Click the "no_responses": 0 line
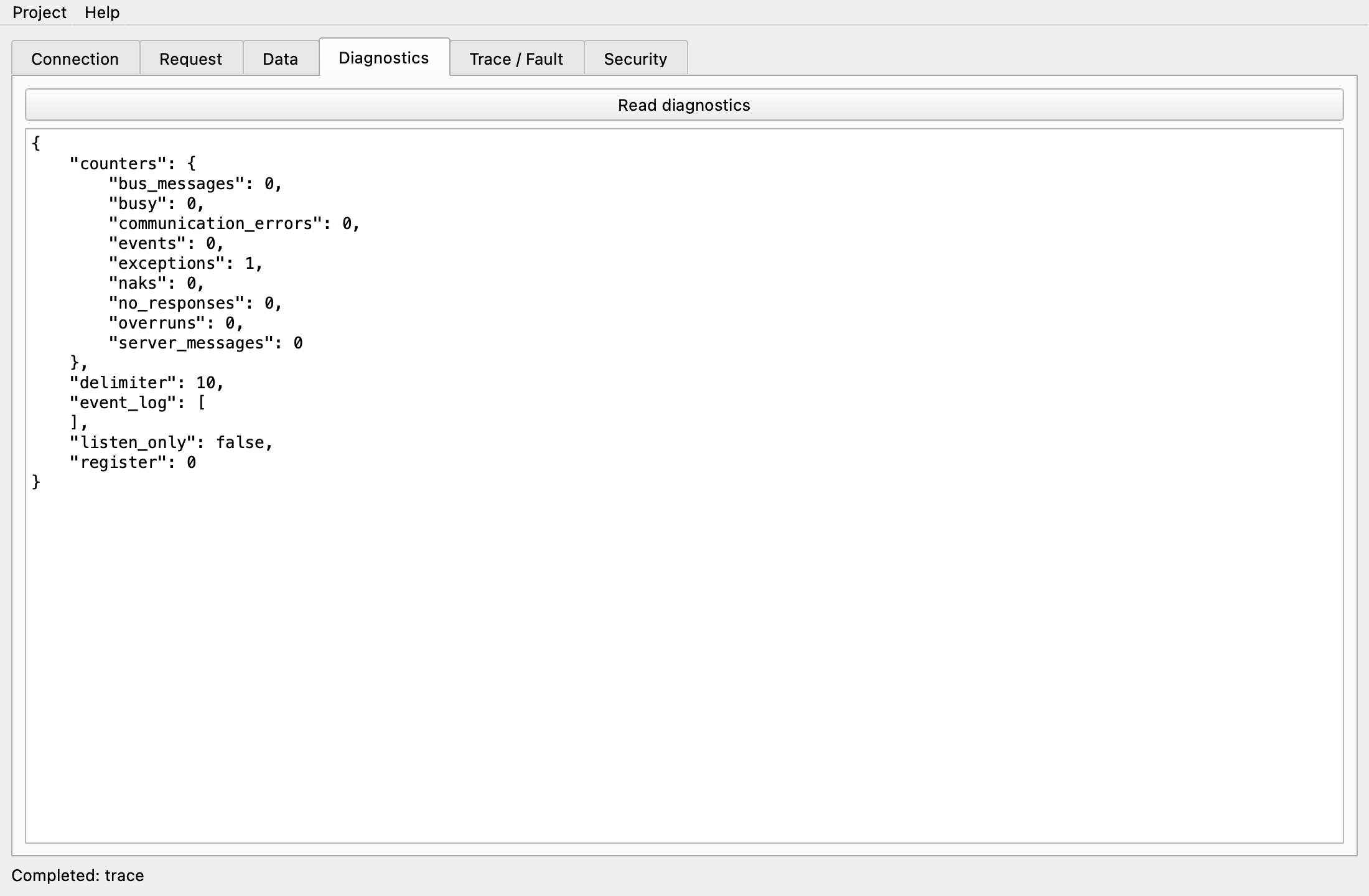The height and width of the screenshot is (896, 1369). 195,303
